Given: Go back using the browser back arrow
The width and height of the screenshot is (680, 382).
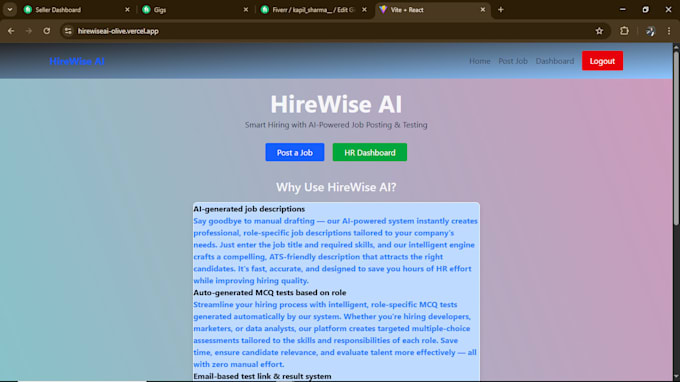Looking at the screenshot, I should [11, 31].
